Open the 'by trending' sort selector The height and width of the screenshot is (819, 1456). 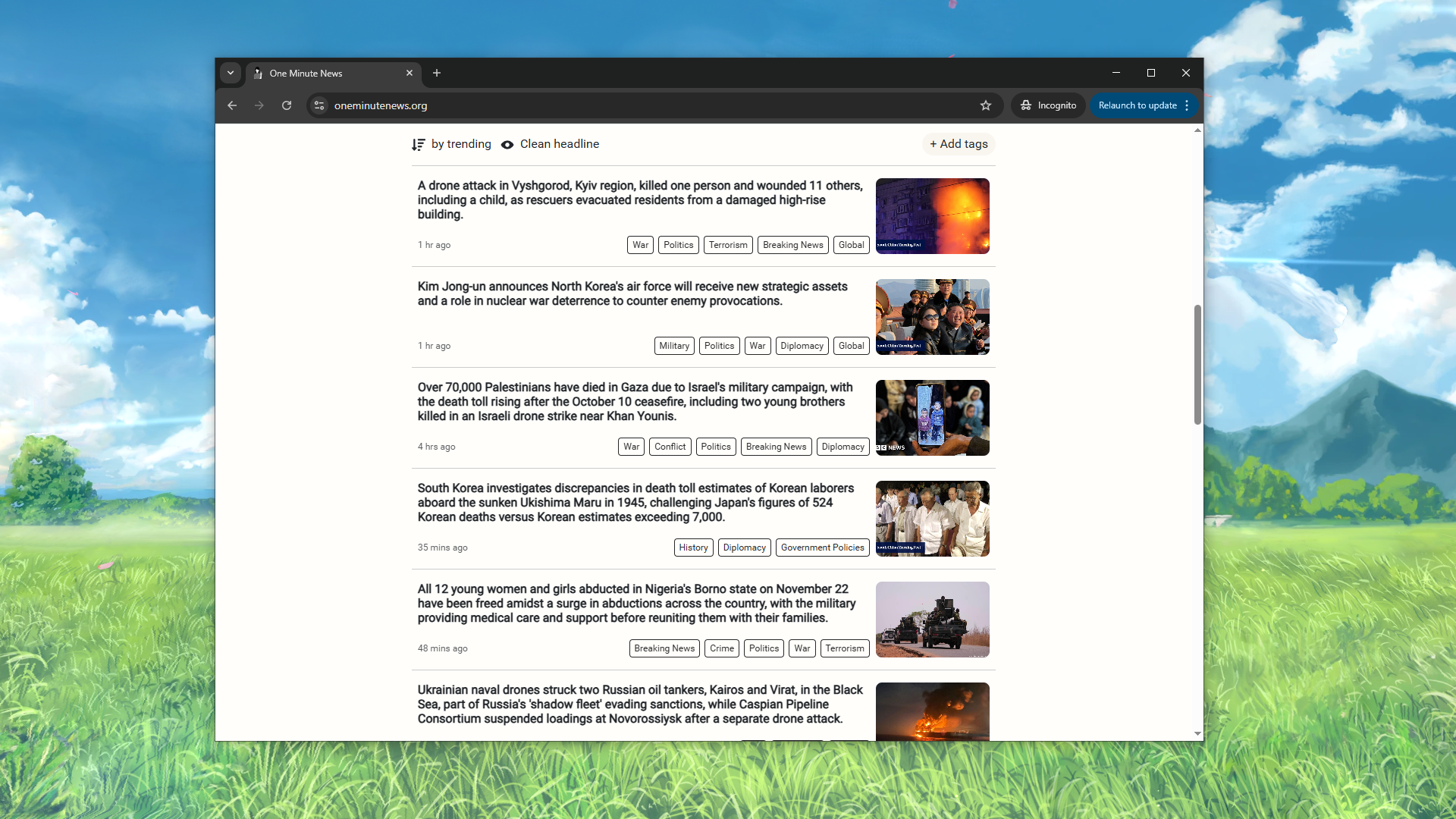coord(460,144)
